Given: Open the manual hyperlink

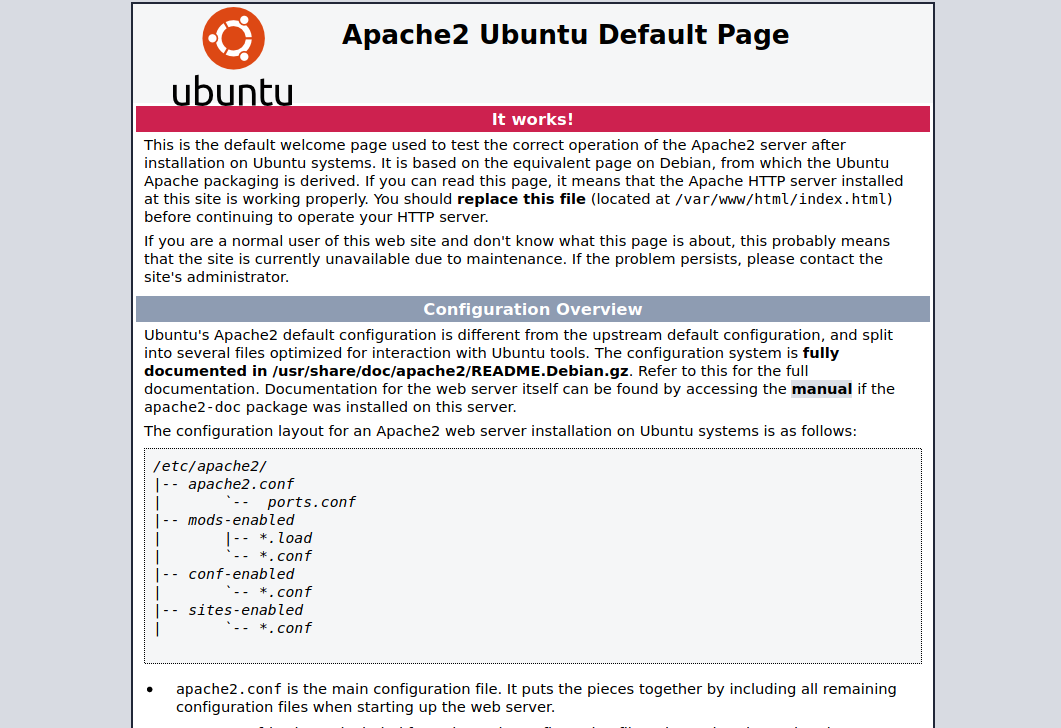Looking at the screenshot, I should 821,388.
